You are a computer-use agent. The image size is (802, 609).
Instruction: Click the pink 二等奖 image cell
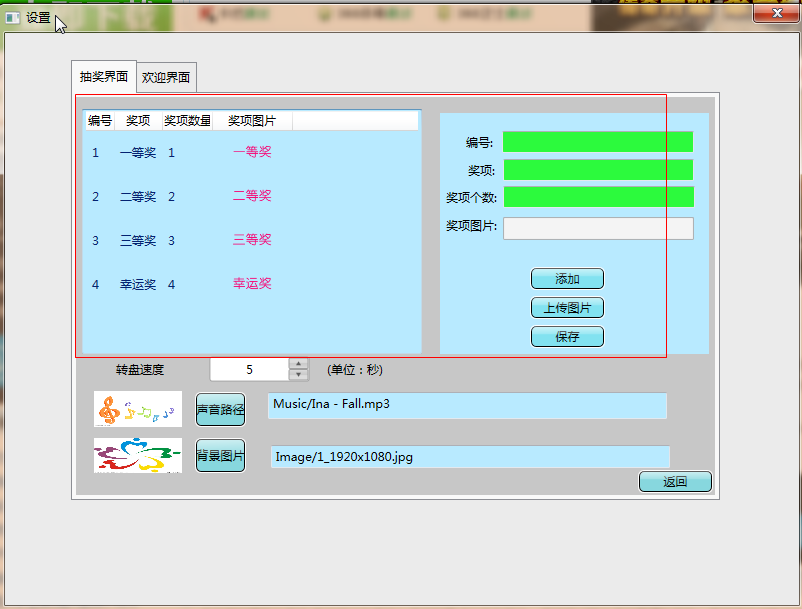tap(252, 196)
